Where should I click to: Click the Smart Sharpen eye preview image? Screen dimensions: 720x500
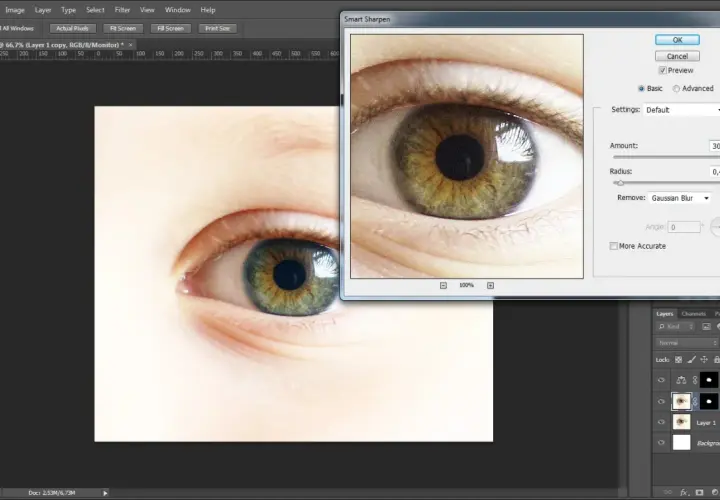(467, 156)
